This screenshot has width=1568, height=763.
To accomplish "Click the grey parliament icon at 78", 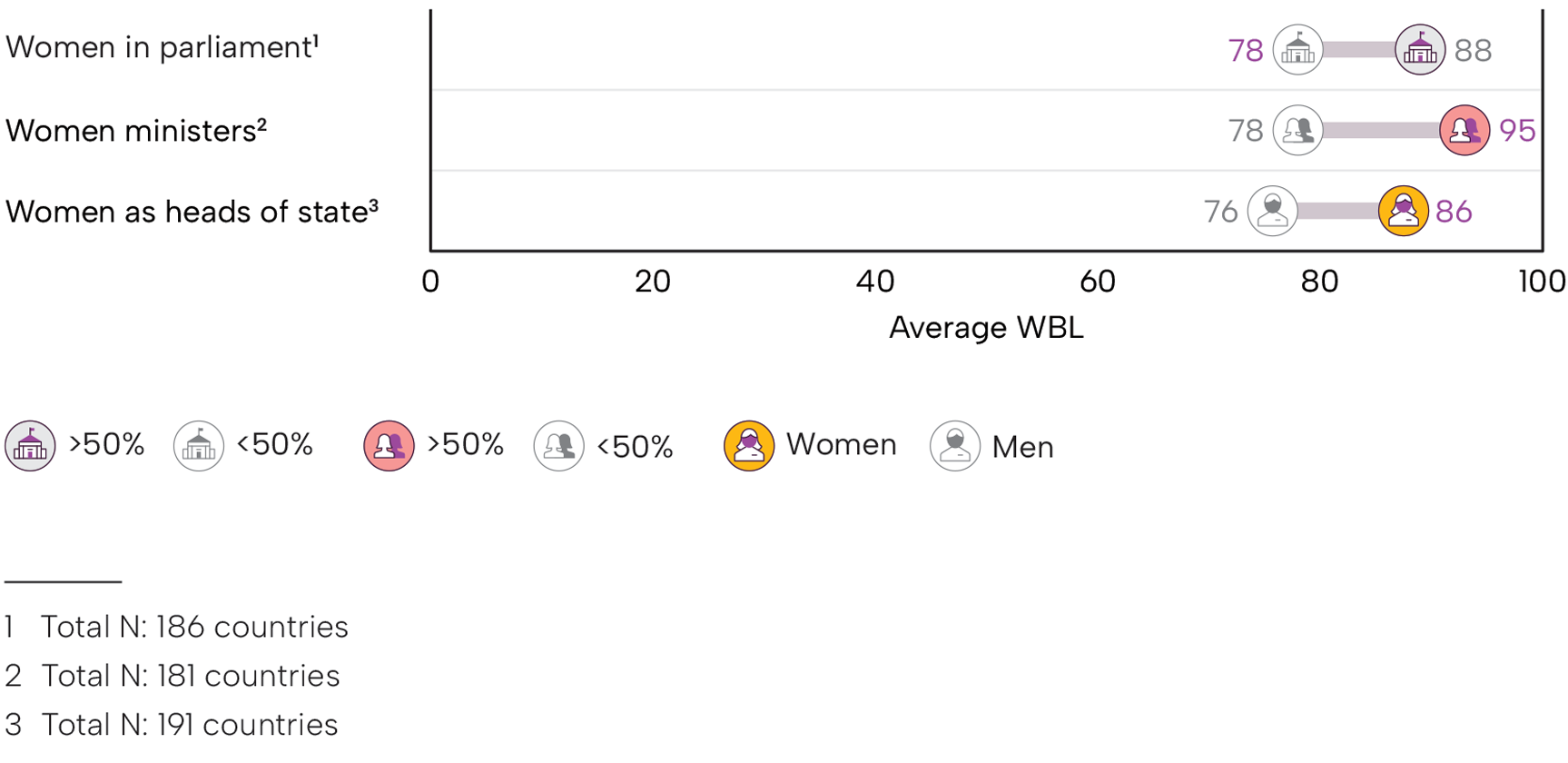I will pos(1297,50).
